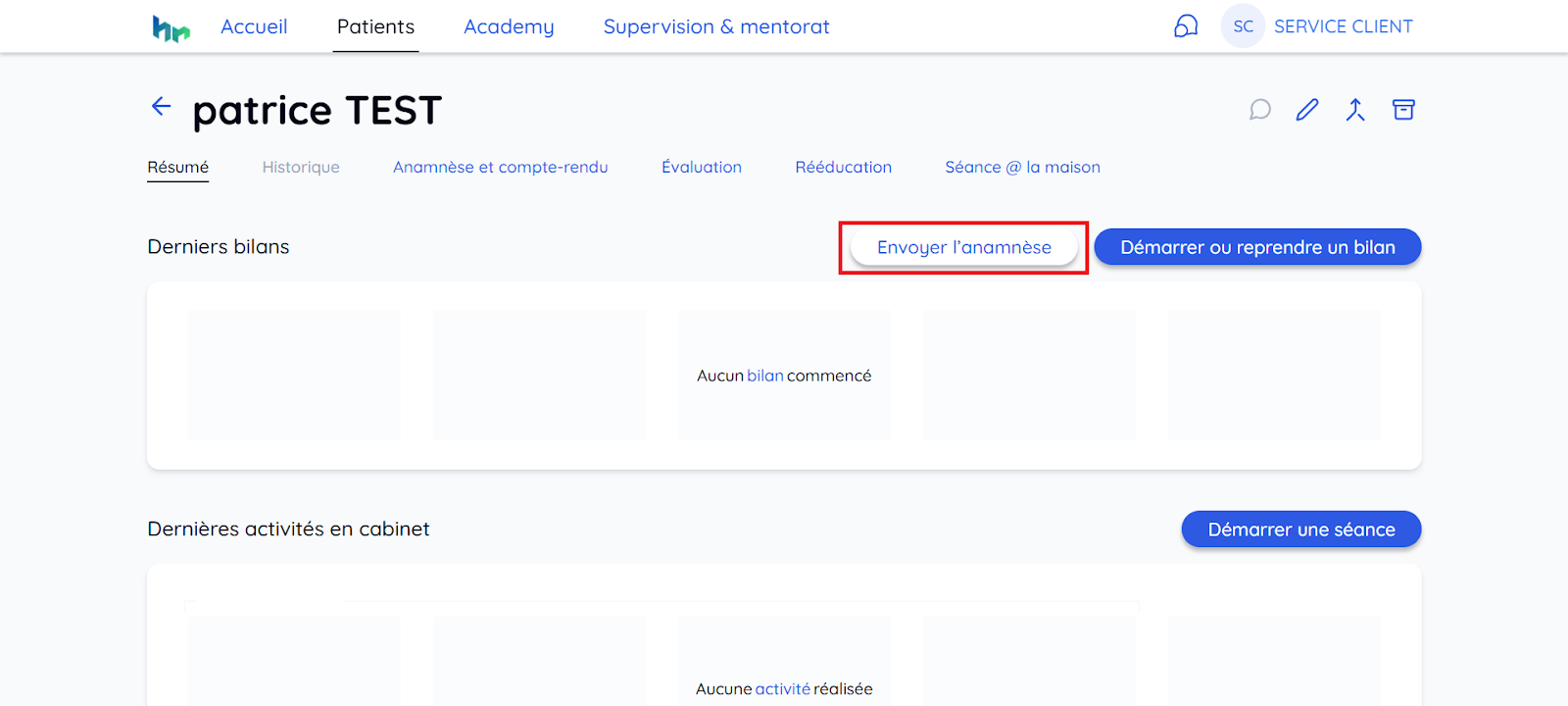Click the hm logo icon
Screen dimensions: 1568x706
click(171, 28)
